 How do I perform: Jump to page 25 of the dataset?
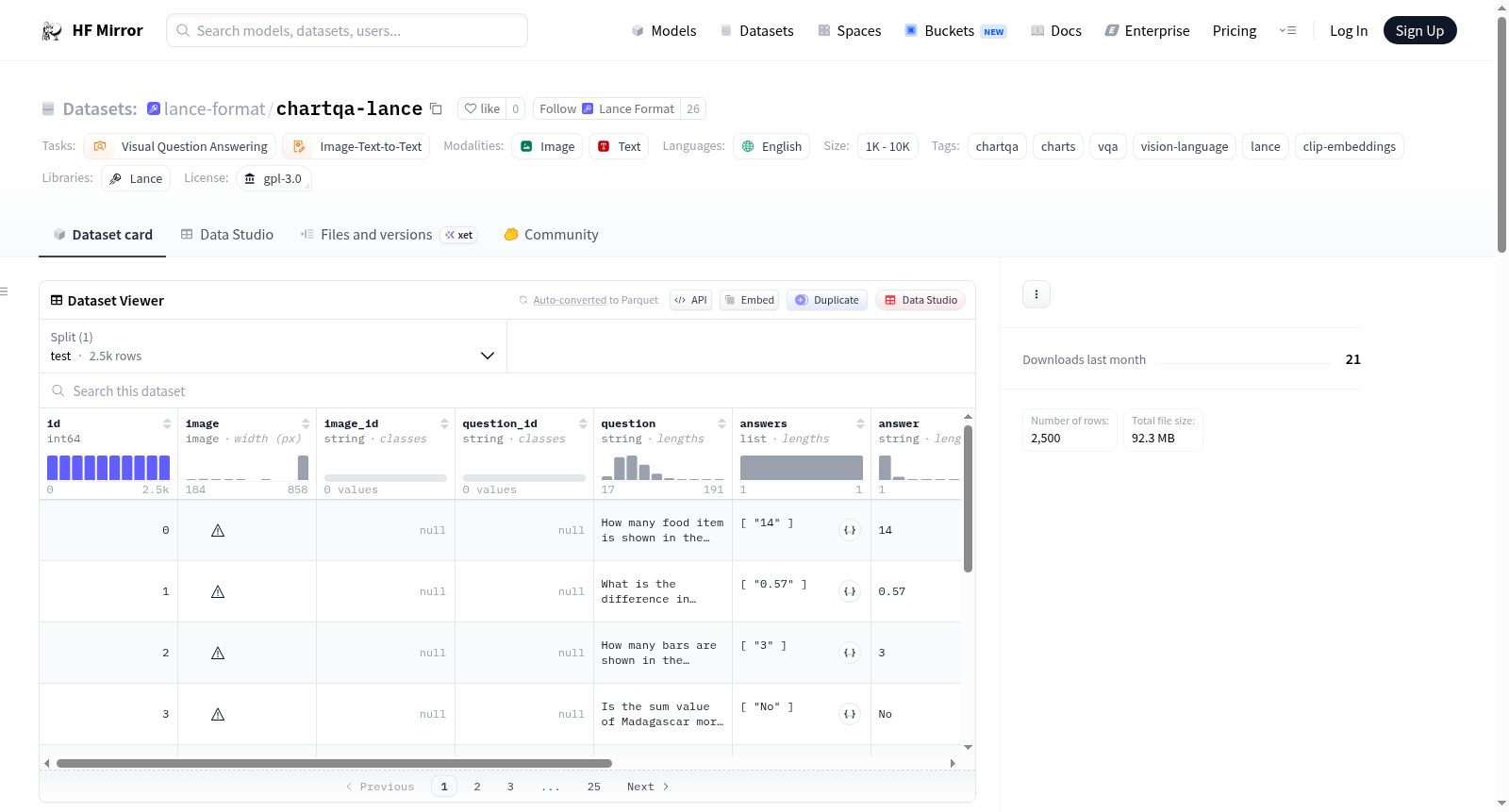(594, 787)
